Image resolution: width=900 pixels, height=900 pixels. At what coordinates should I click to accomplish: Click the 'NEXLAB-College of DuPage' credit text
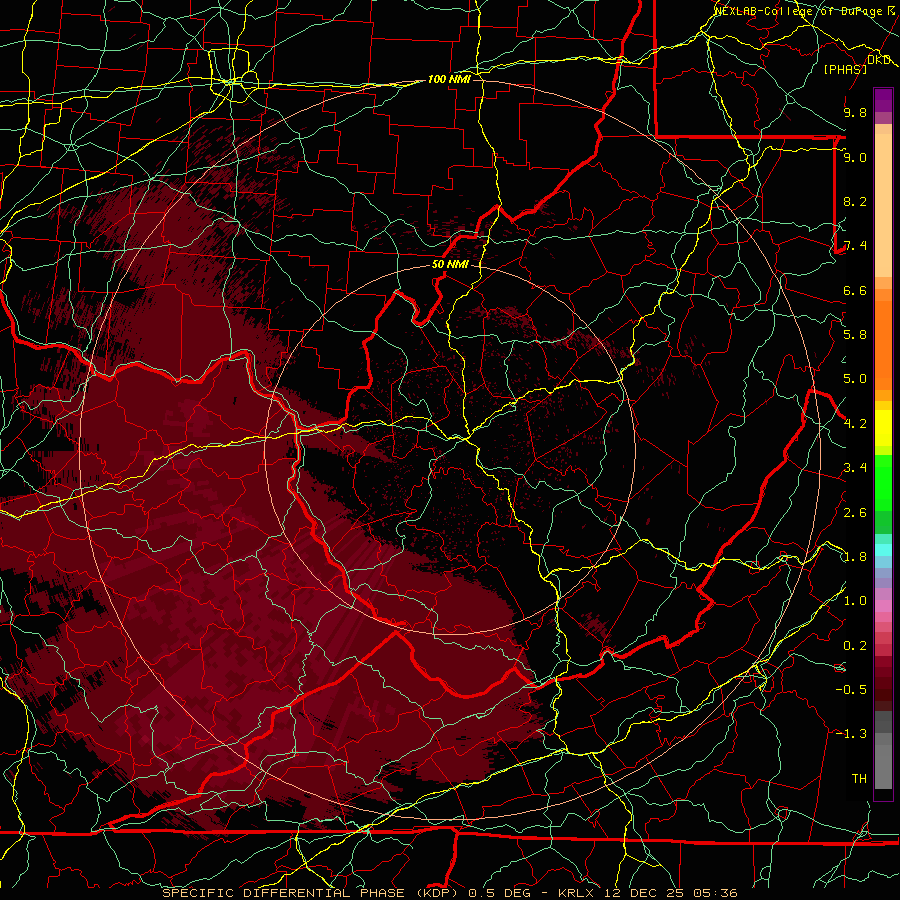797,11
